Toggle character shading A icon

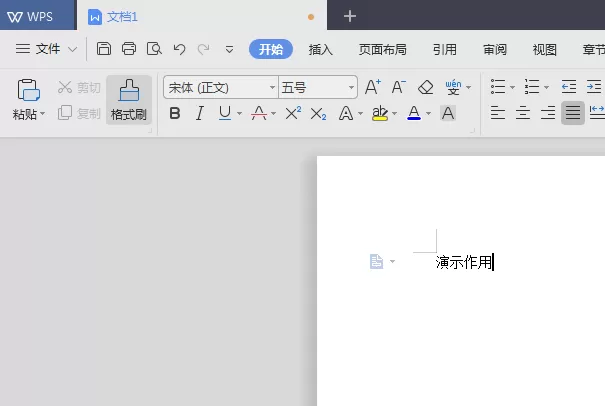448,113
